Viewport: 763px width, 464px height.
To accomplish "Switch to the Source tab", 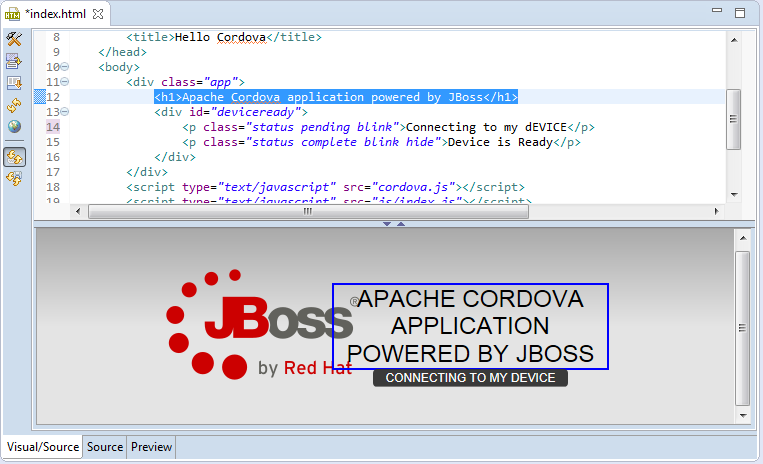I will [x=105, y=446].
